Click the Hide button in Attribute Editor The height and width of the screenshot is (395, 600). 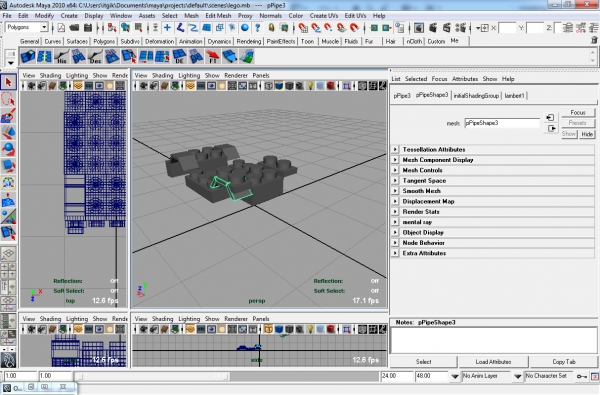click(587, 134)
